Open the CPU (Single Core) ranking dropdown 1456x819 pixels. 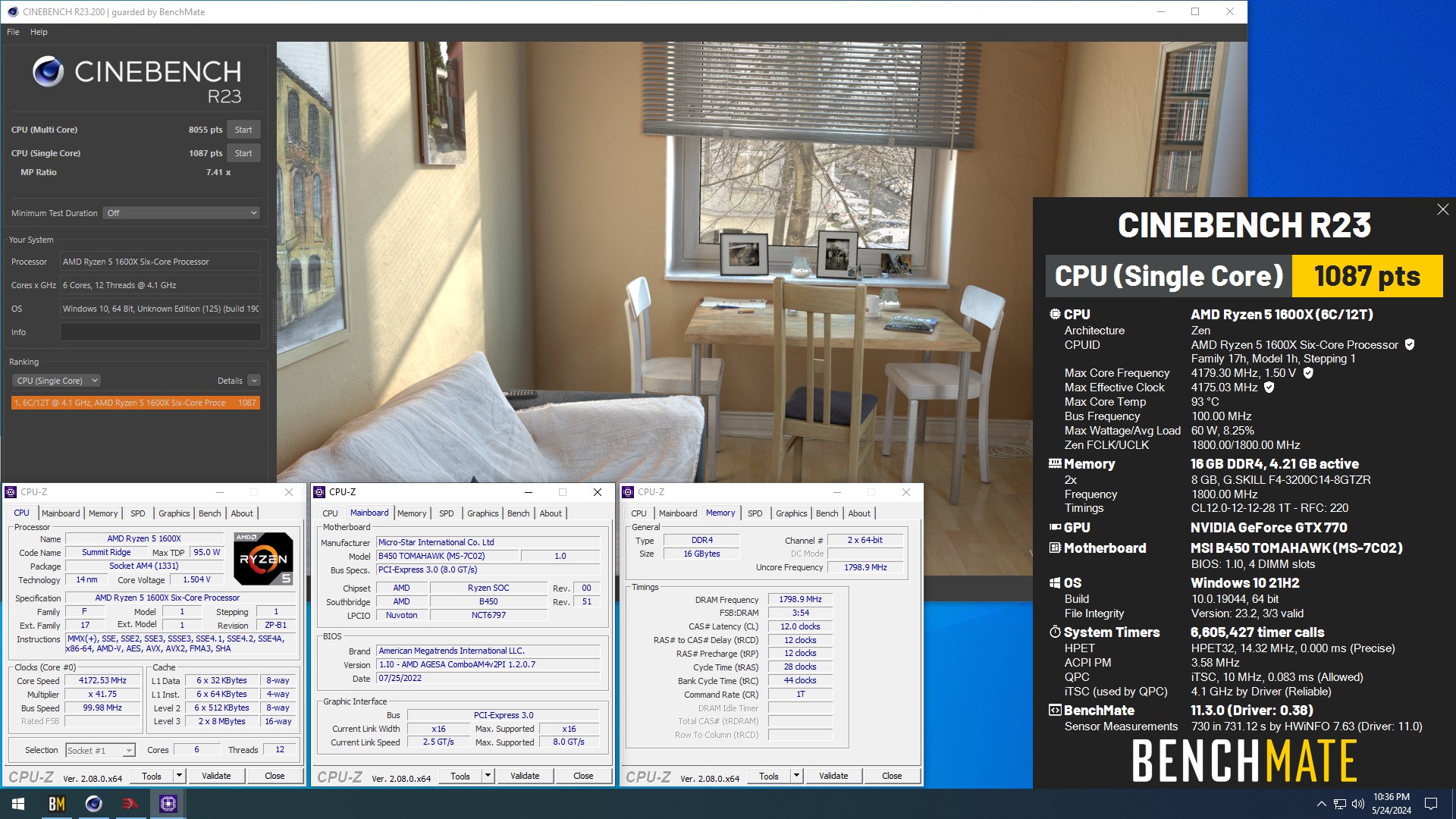click(56, 381)
